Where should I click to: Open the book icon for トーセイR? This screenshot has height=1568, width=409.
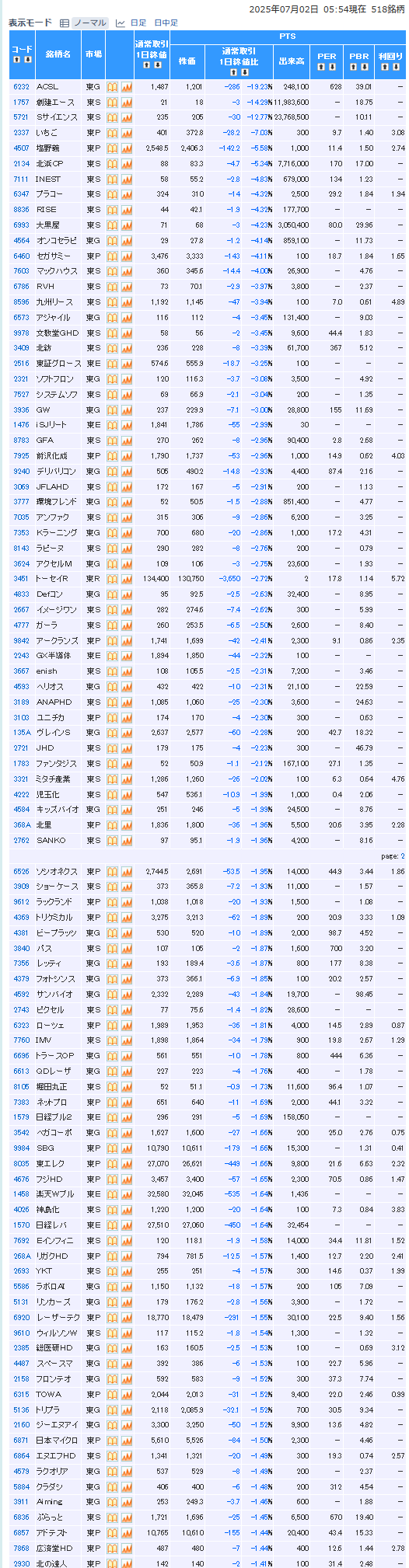(113, 579)
